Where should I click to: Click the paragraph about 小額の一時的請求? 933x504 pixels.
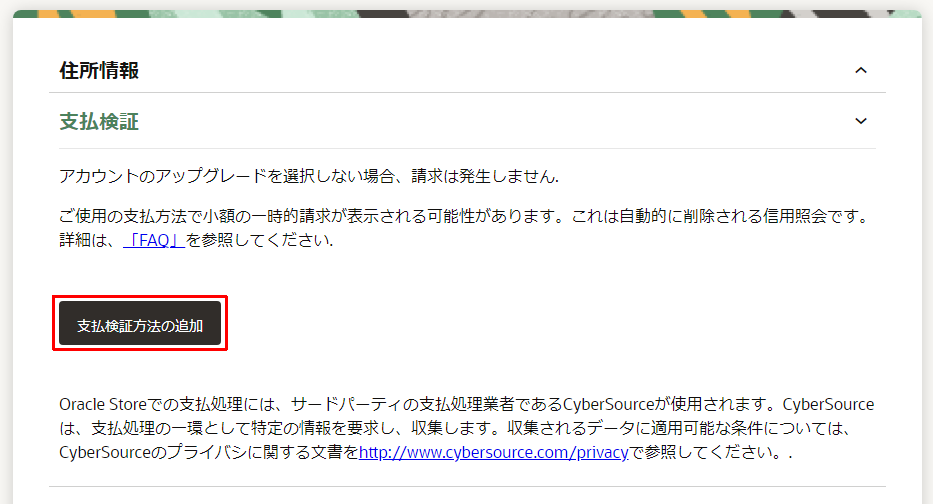465,228
